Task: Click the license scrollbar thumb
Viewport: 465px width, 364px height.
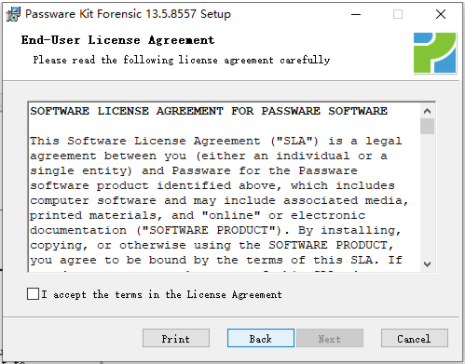Action: point(427,126)
